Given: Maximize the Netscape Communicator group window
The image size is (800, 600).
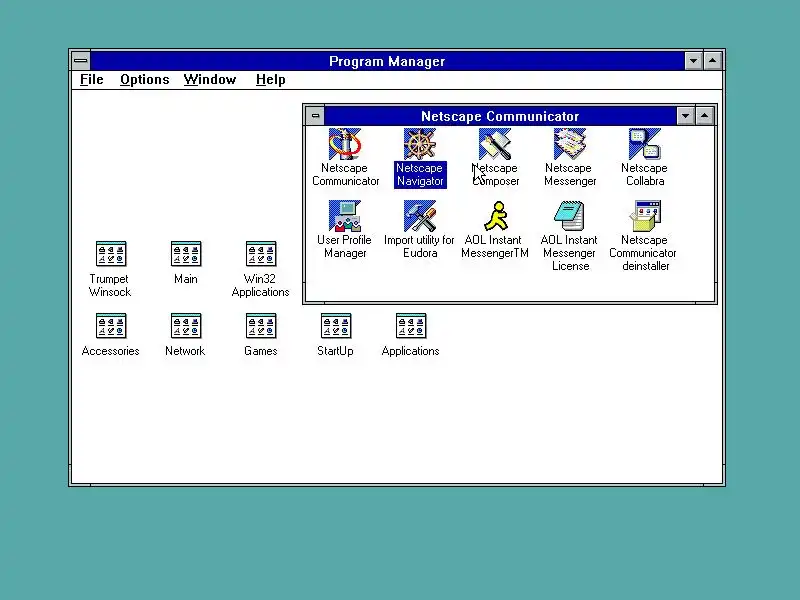Looking at the screenshot, I should [704, 116].
